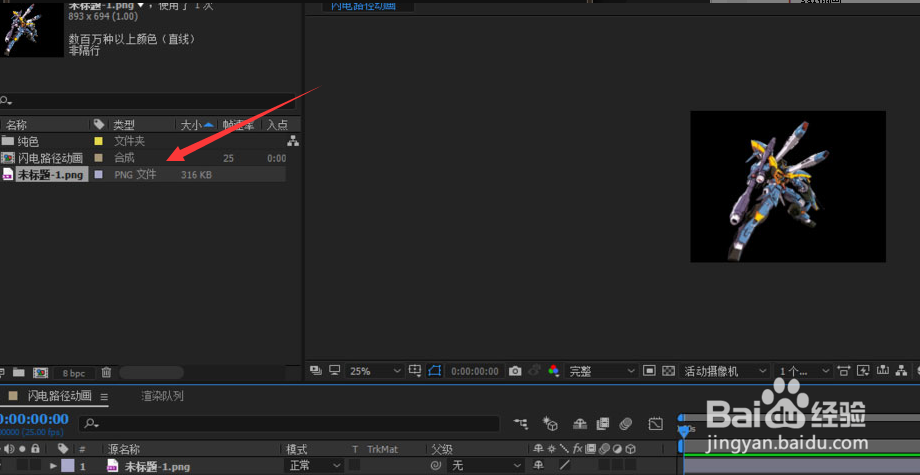Open the 无 parent layer dropdown

click(x=485, y=466)
